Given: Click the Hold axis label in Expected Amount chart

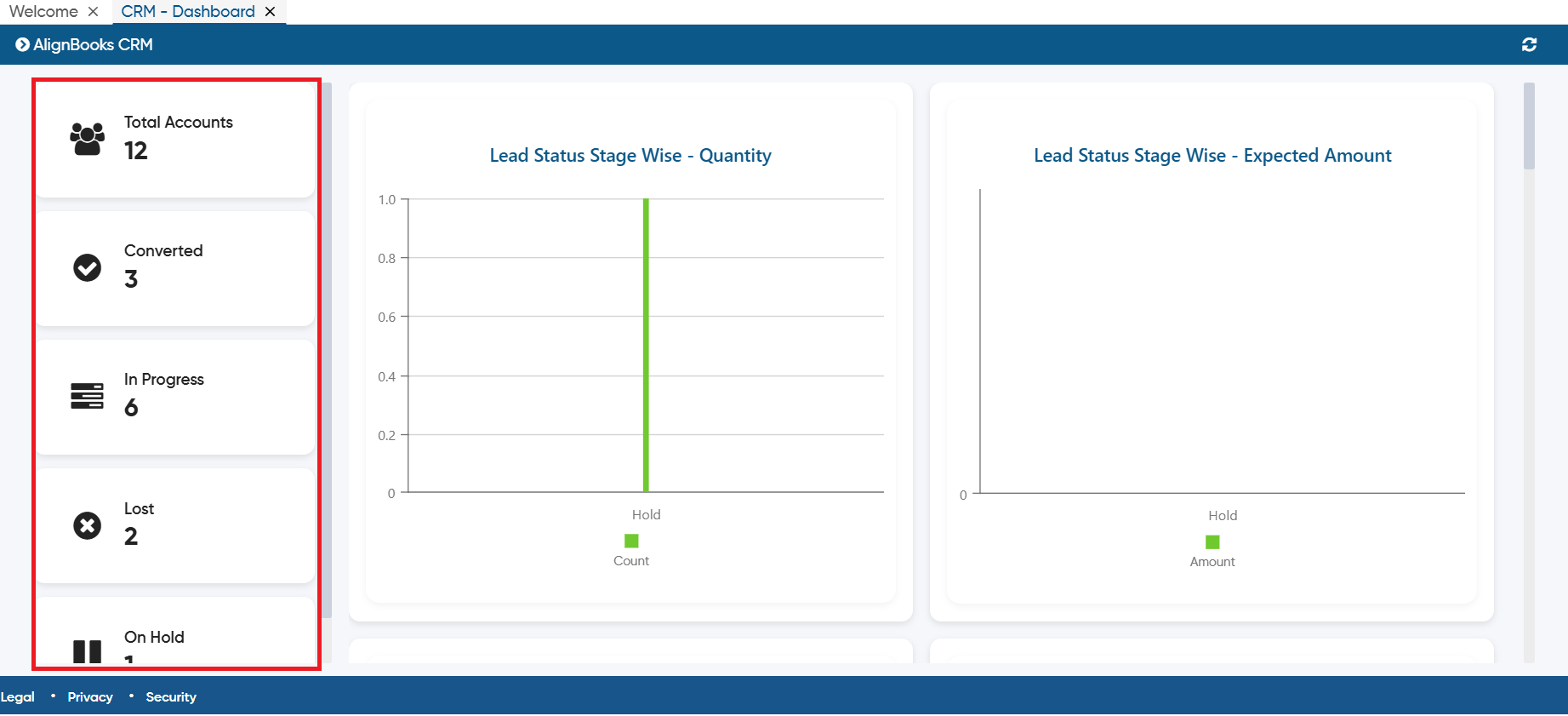Looking at the screenshot, I should (x=1223, y=515).
